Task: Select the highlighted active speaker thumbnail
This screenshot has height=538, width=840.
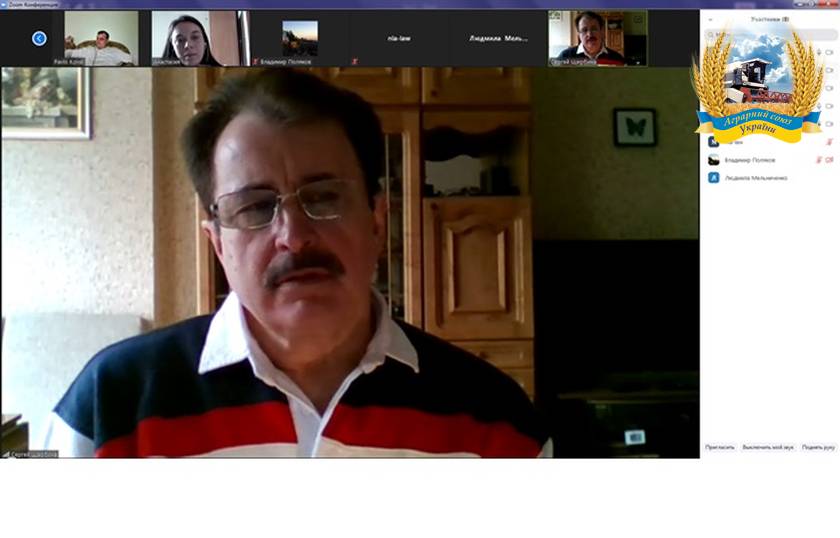Action: pyautogui.click(x=597, y=38)
